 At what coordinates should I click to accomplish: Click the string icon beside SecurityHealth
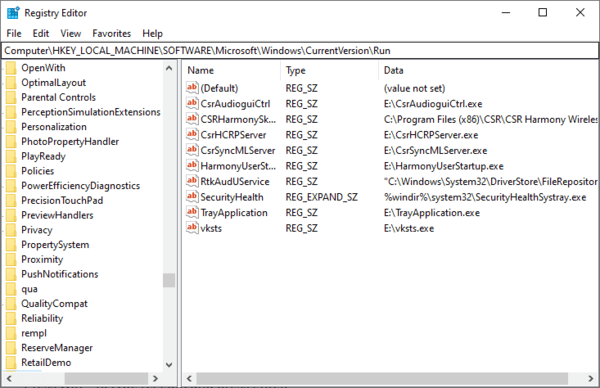coord(192,197)
